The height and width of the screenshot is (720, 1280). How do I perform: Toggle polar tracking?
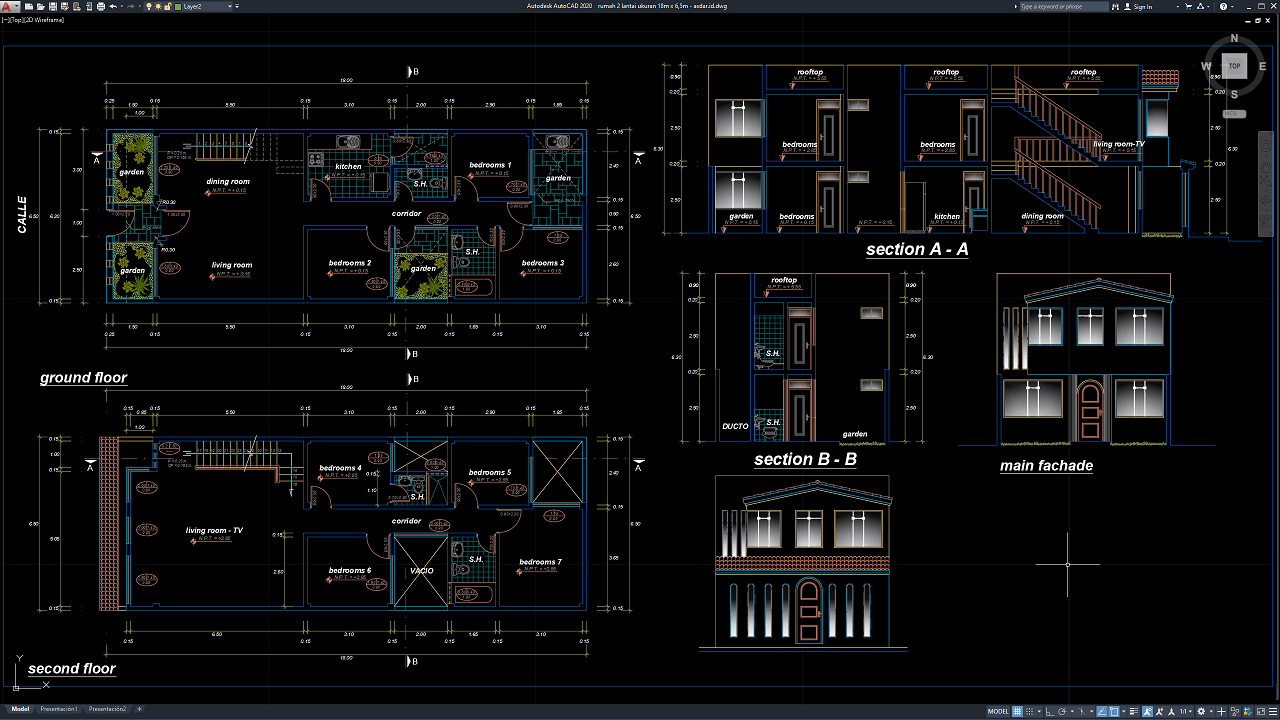point(1062,711)
